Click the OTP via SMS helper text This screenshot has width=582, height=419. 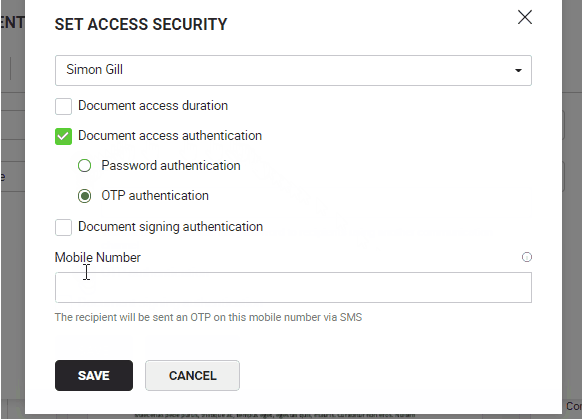point(208,317)
